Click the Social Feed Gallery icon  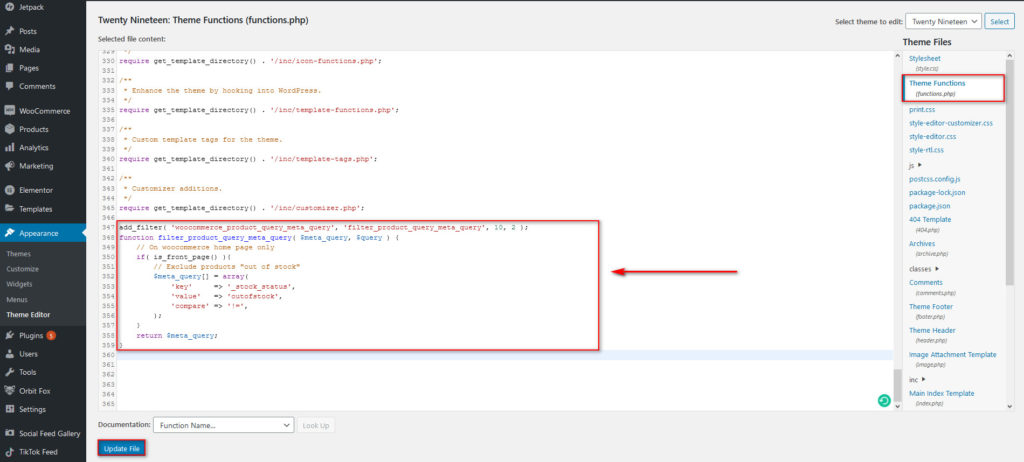pyautogui.click(x=9, y=434)
